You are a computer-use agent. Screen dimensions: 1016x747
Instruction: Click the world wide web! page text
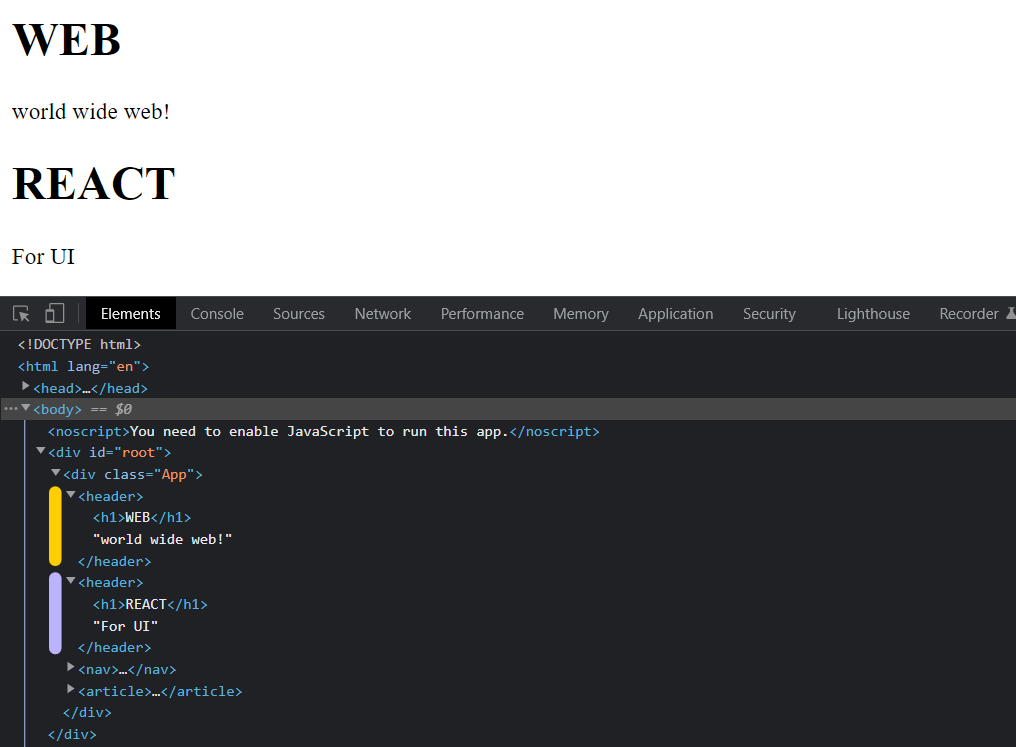(x=91, y=111)
